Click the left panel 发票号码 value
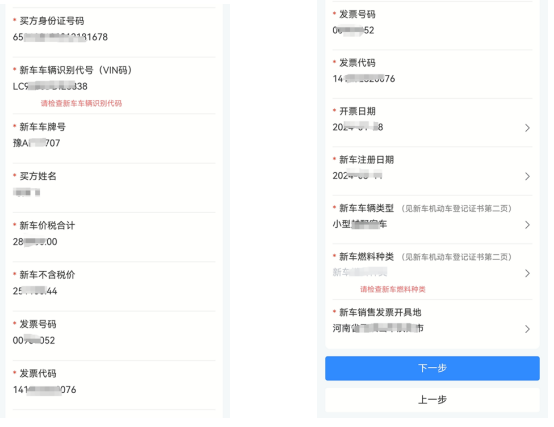This screenshot has width=554, height=427. point(34,340)
